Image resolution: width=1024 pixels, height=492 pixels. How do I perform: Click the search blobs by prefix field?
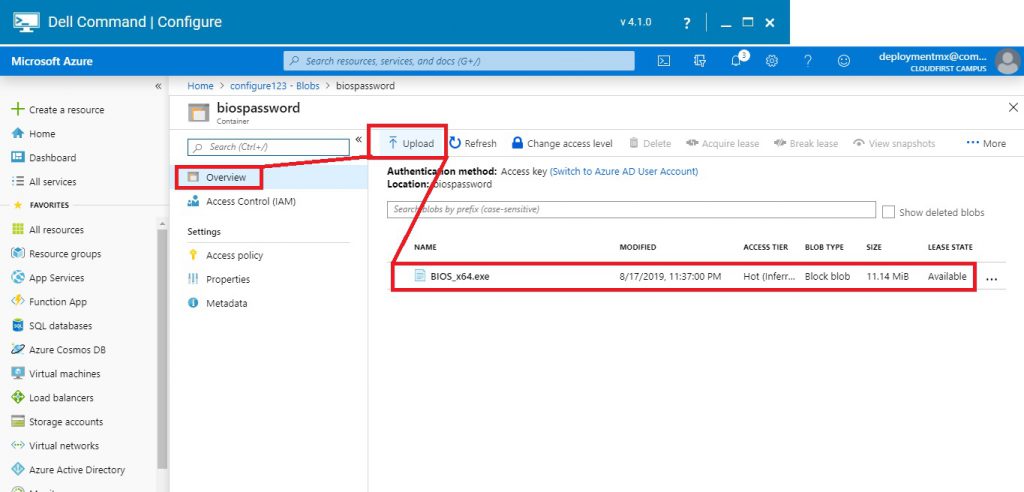(x=630, y=210)
